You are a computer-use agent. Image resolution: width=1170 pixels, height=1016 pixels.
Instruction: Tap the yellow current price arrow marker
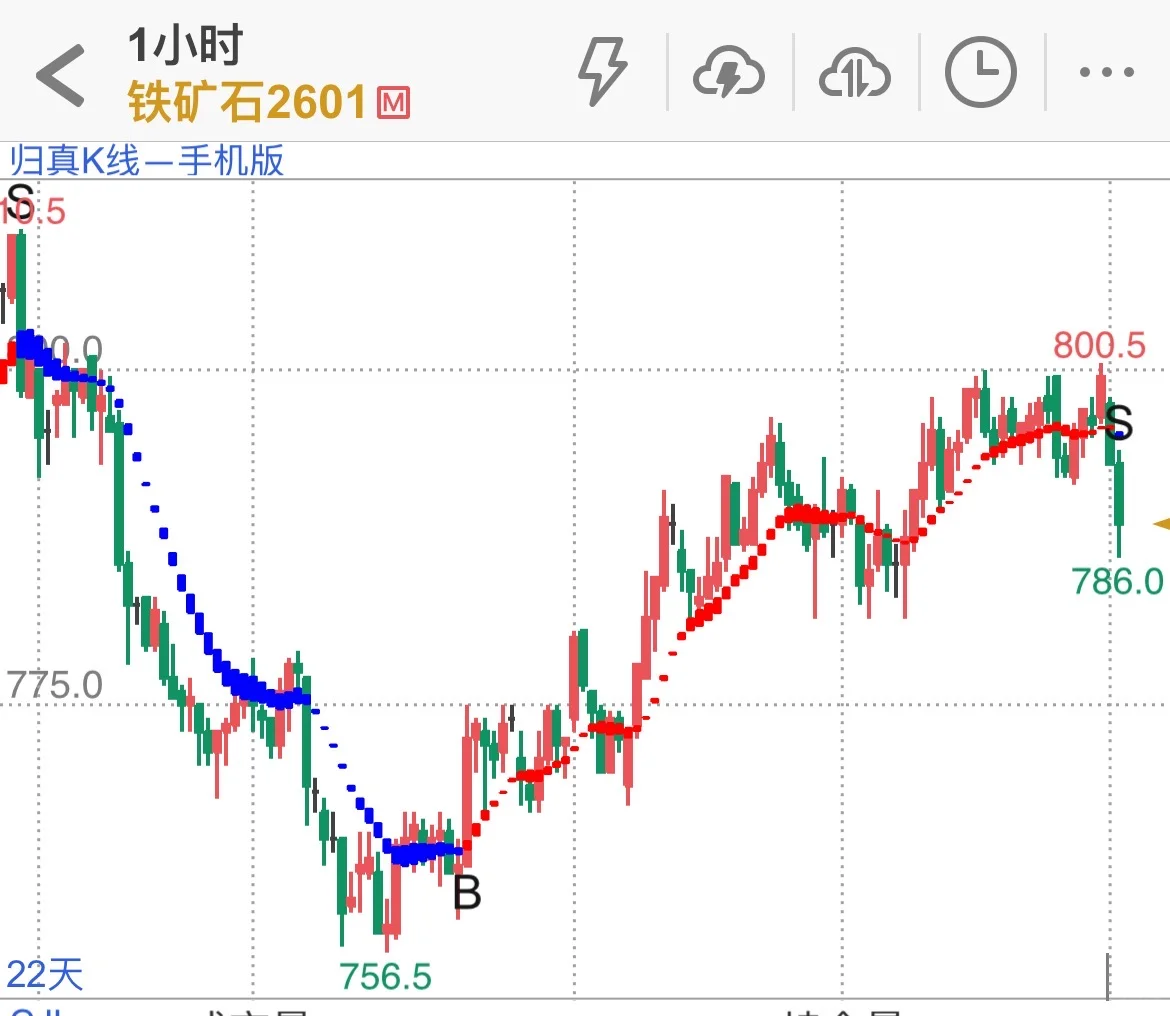pyautogui.click(x=1161, y=524)
